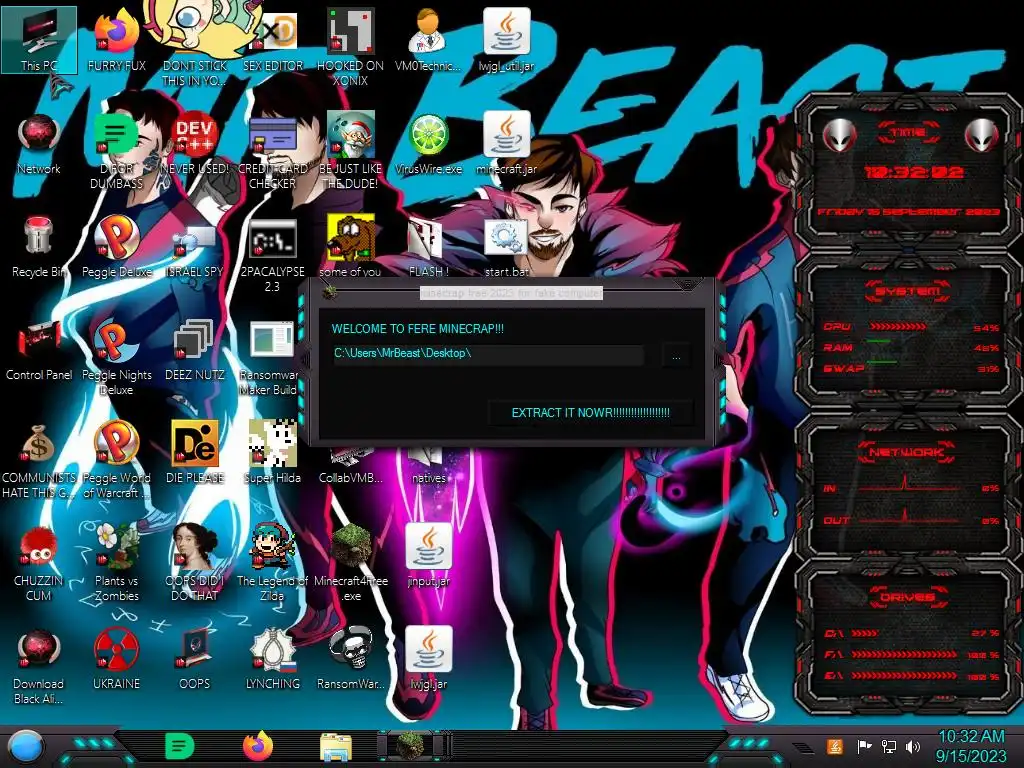Viewport: 1024px width, 768px height.
Task: Open the CREDIT CARD CHECKER icon
Action: pyautogui.click(x=272, y=150)
